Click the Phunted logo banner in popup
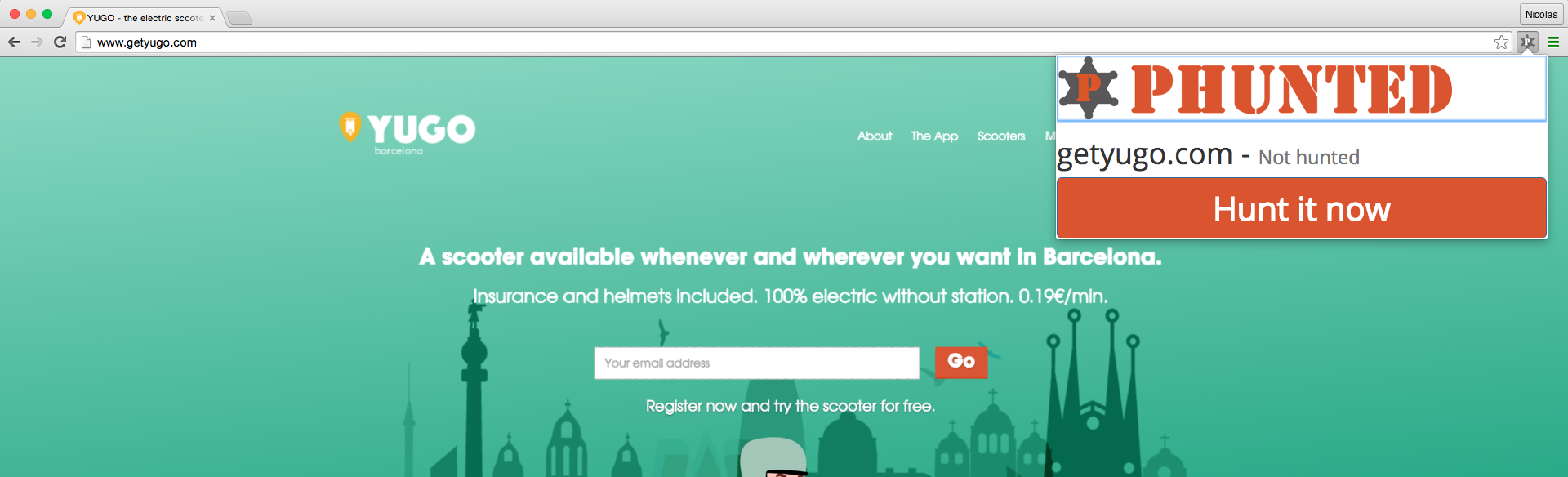The width and height of the screenshot is (1568, 477). [x=1301, y=88]
